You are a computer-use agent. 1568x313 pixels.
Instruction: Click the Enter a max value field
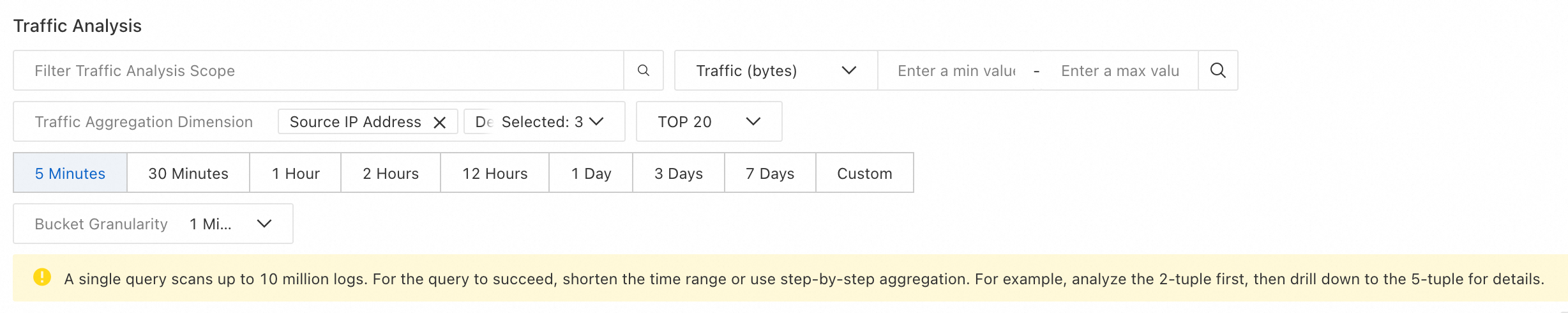coord(1119,70)
